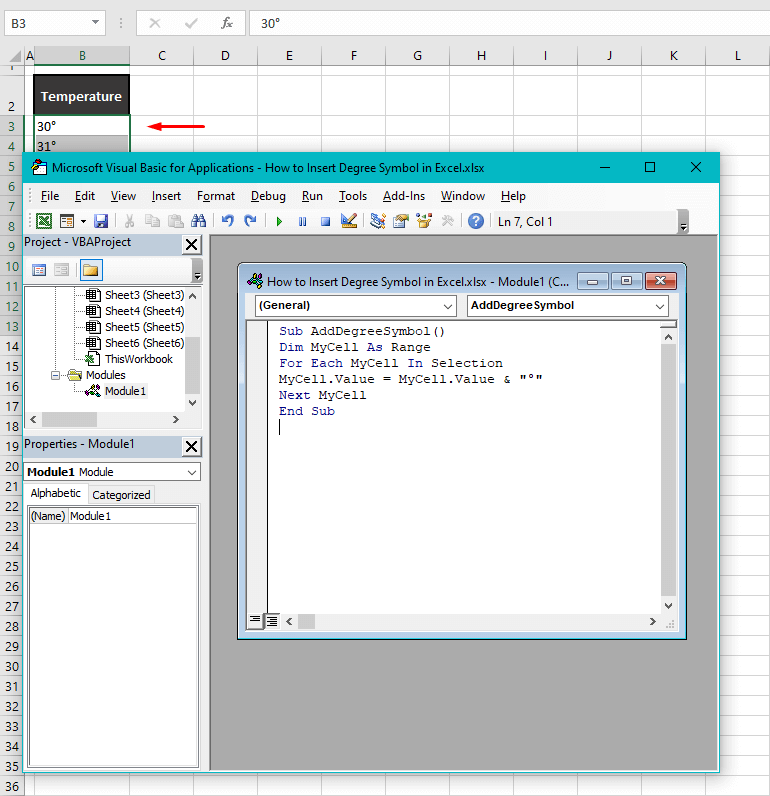Save the VBA project with floppy icon
The image size is (770, 796).
click(101, 221)
